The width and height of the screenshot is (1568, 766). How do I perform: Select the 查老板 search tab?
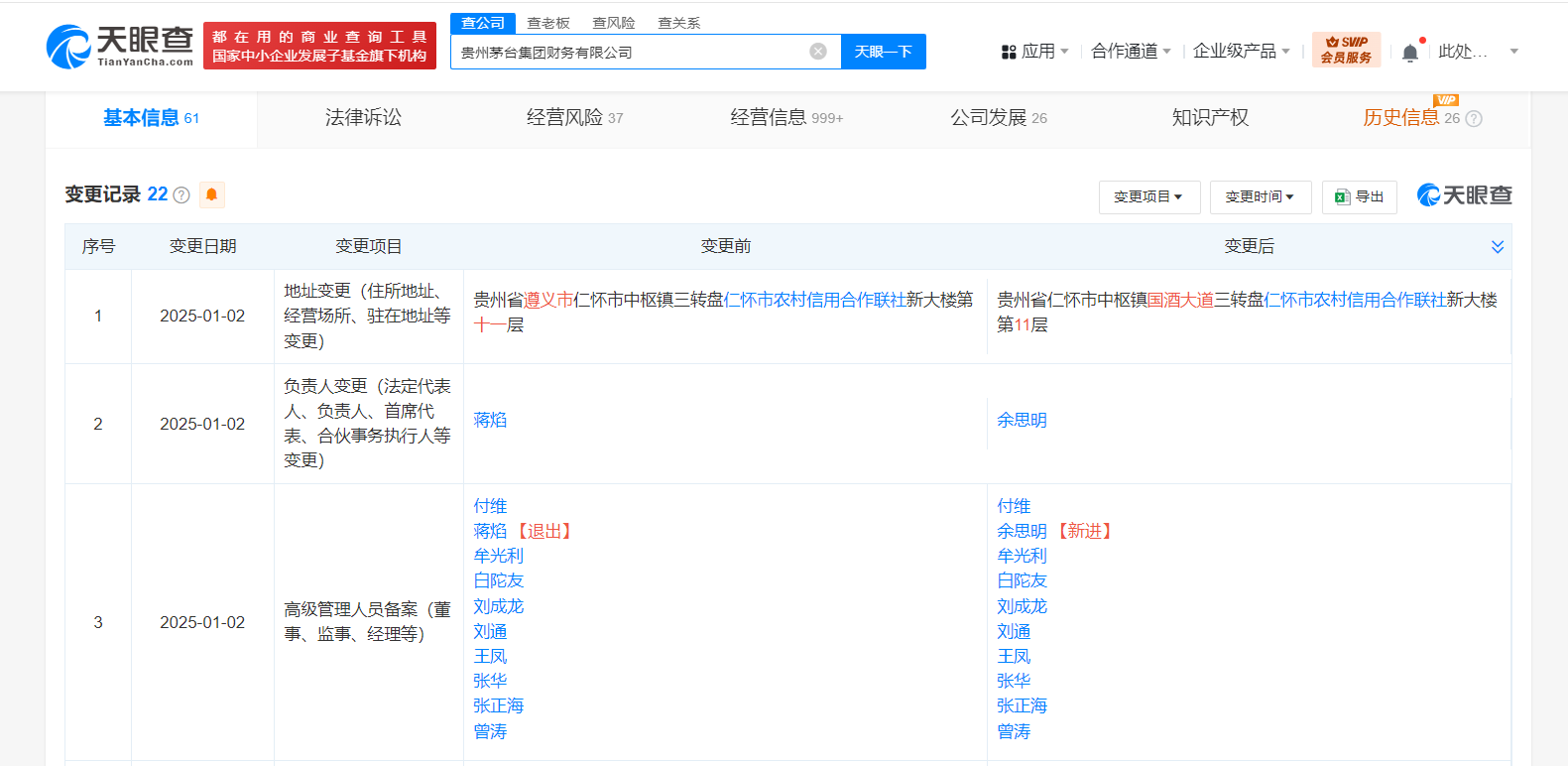click(548, 23)
